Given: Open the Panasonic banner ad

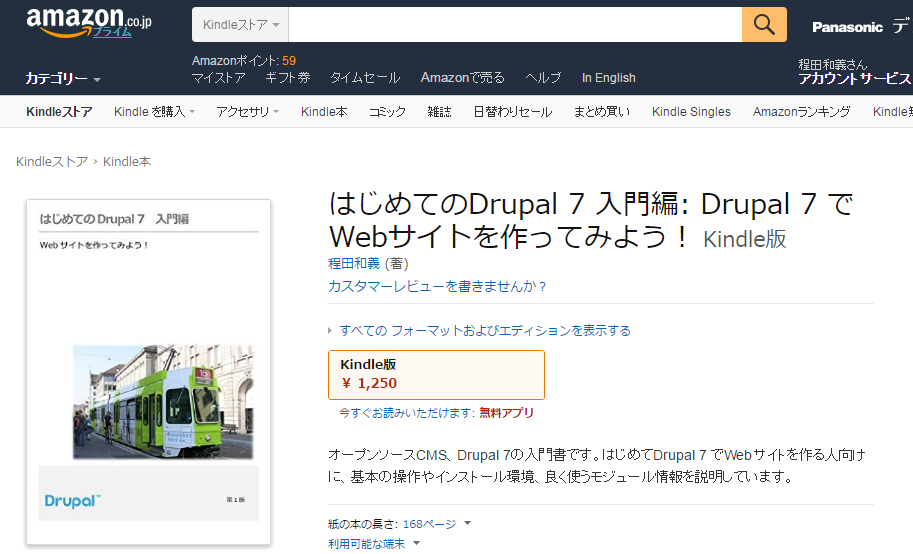Looking at the screenshot, I should click(861, 26).
